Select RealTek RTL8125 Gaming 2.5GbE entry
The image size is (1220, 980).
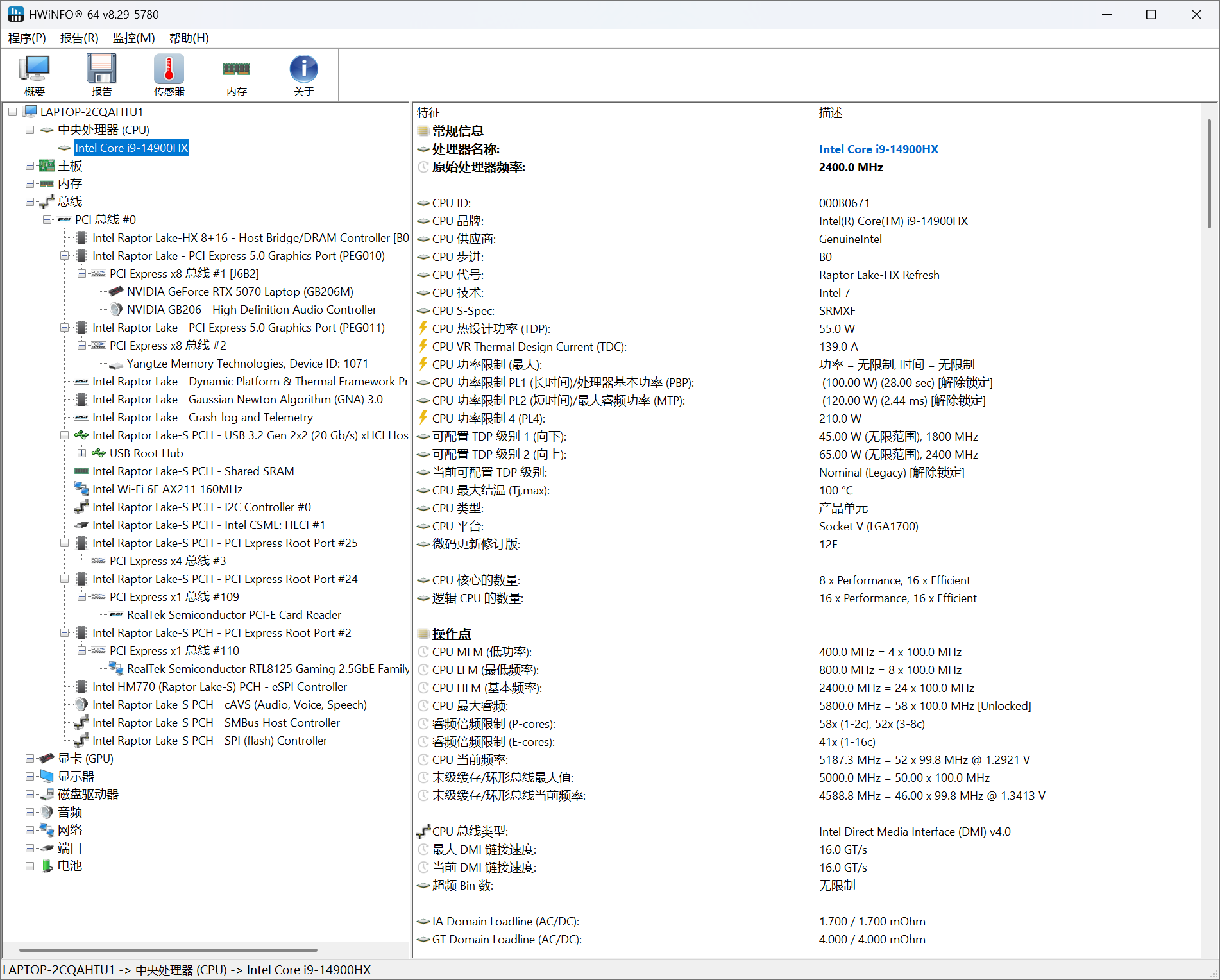tap(267, 669)
